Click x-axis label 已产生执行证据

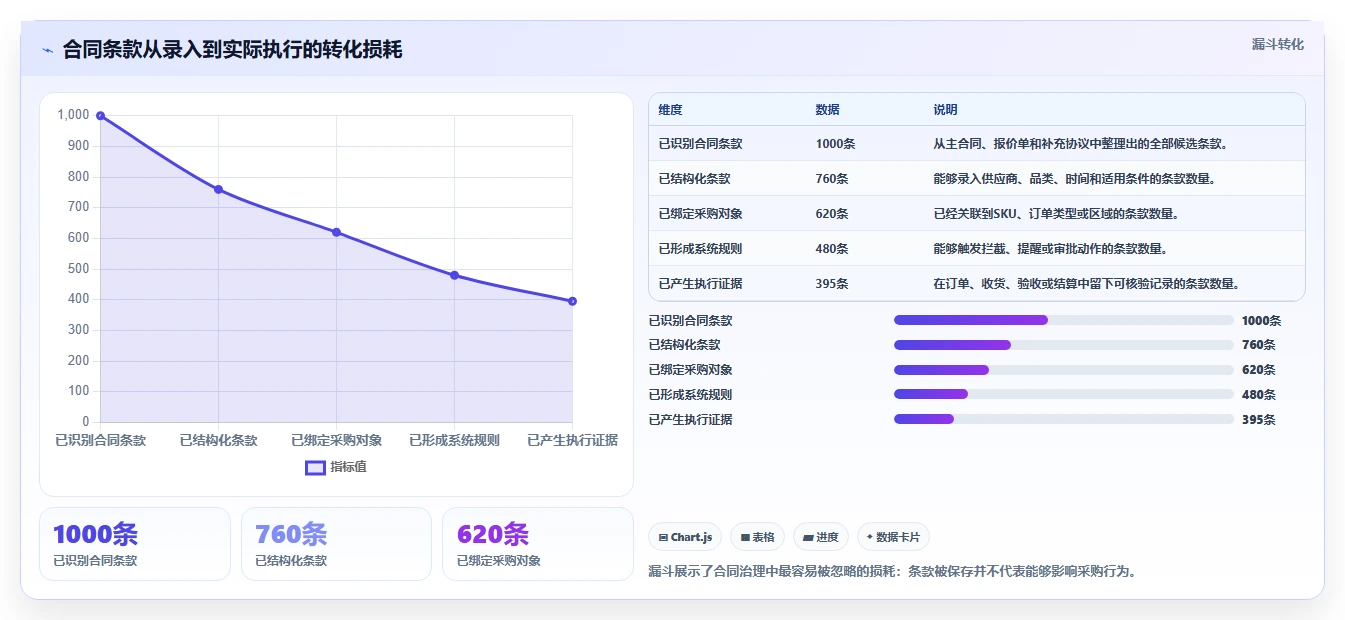(x=572, y=440)
